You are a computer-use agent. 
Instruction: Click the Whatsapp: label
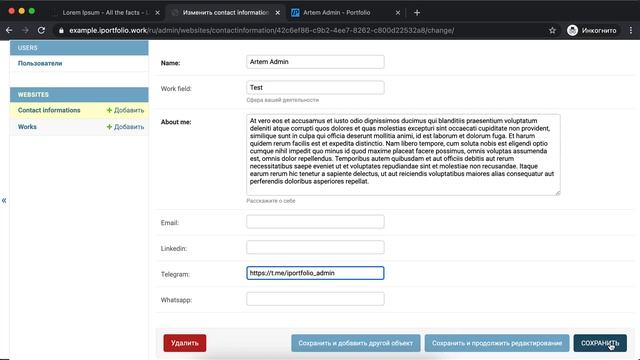point(176,300)
